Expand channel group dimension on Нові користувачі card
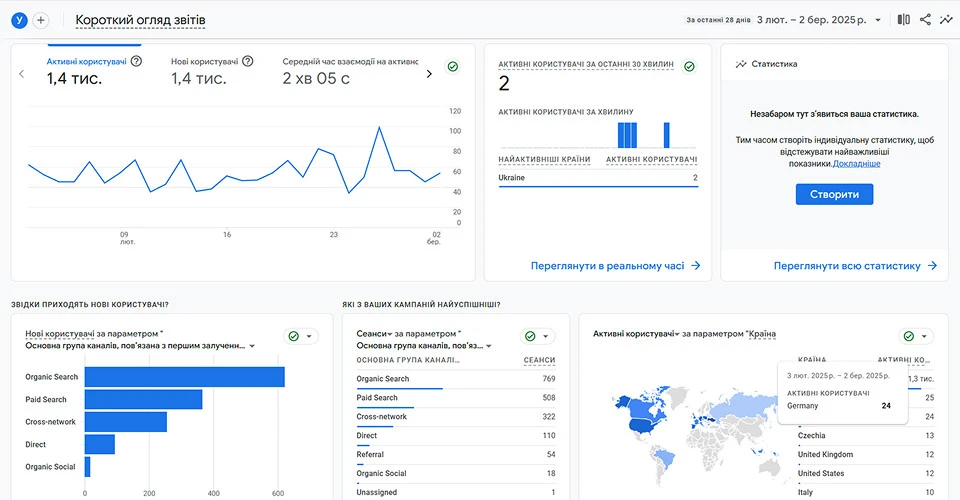The image size is (960, 500). click(x=252, y=346)
